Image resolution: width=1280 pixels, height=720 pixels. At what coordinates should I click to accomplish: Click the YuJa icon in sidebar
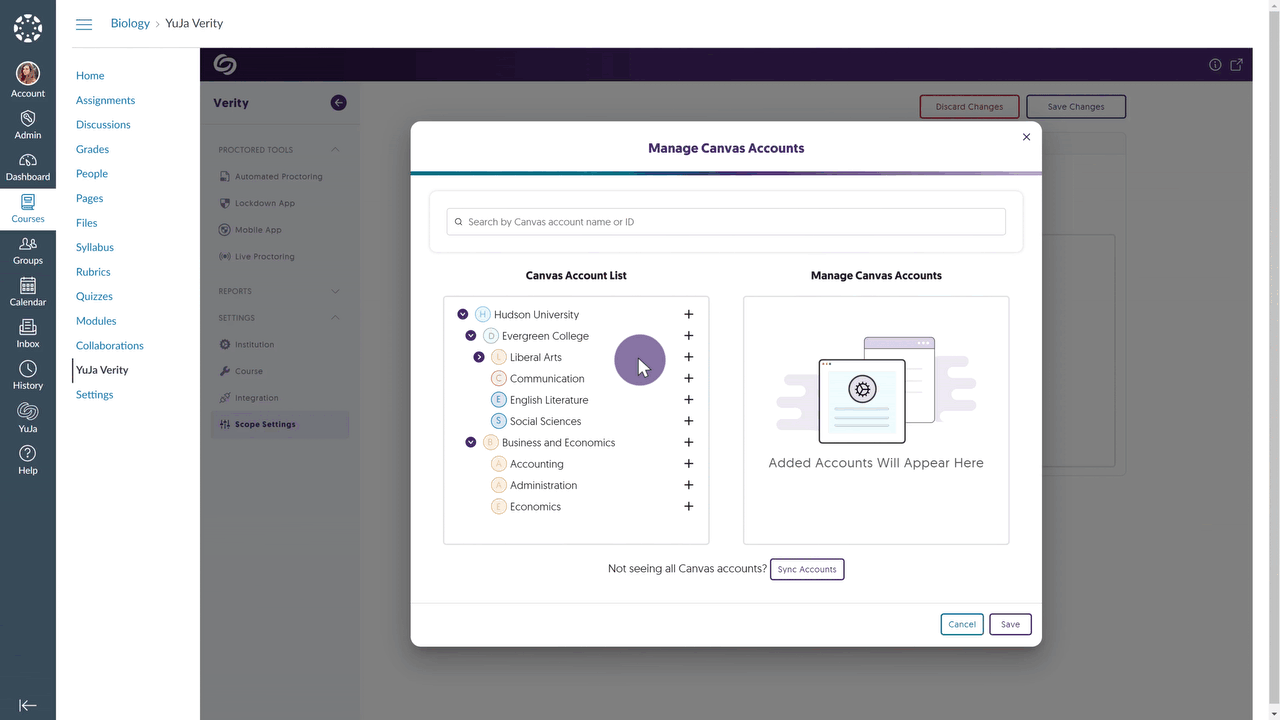(28, 412)
